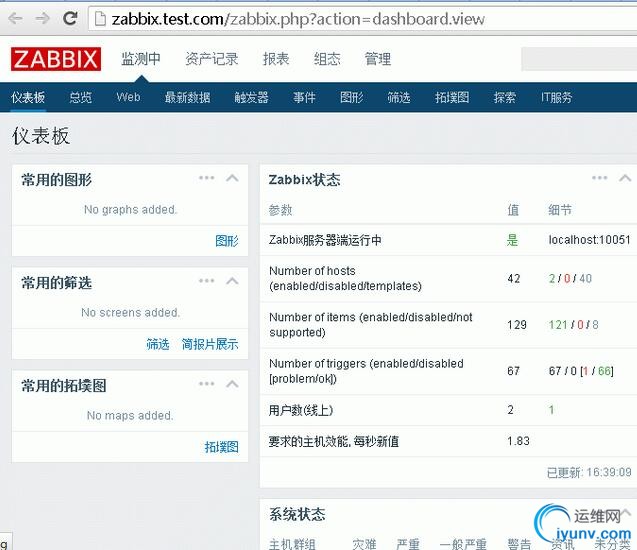Switch to the 总览 submenu tab
The width and height of the screenshot is (637, 550).
click(80, 97)
